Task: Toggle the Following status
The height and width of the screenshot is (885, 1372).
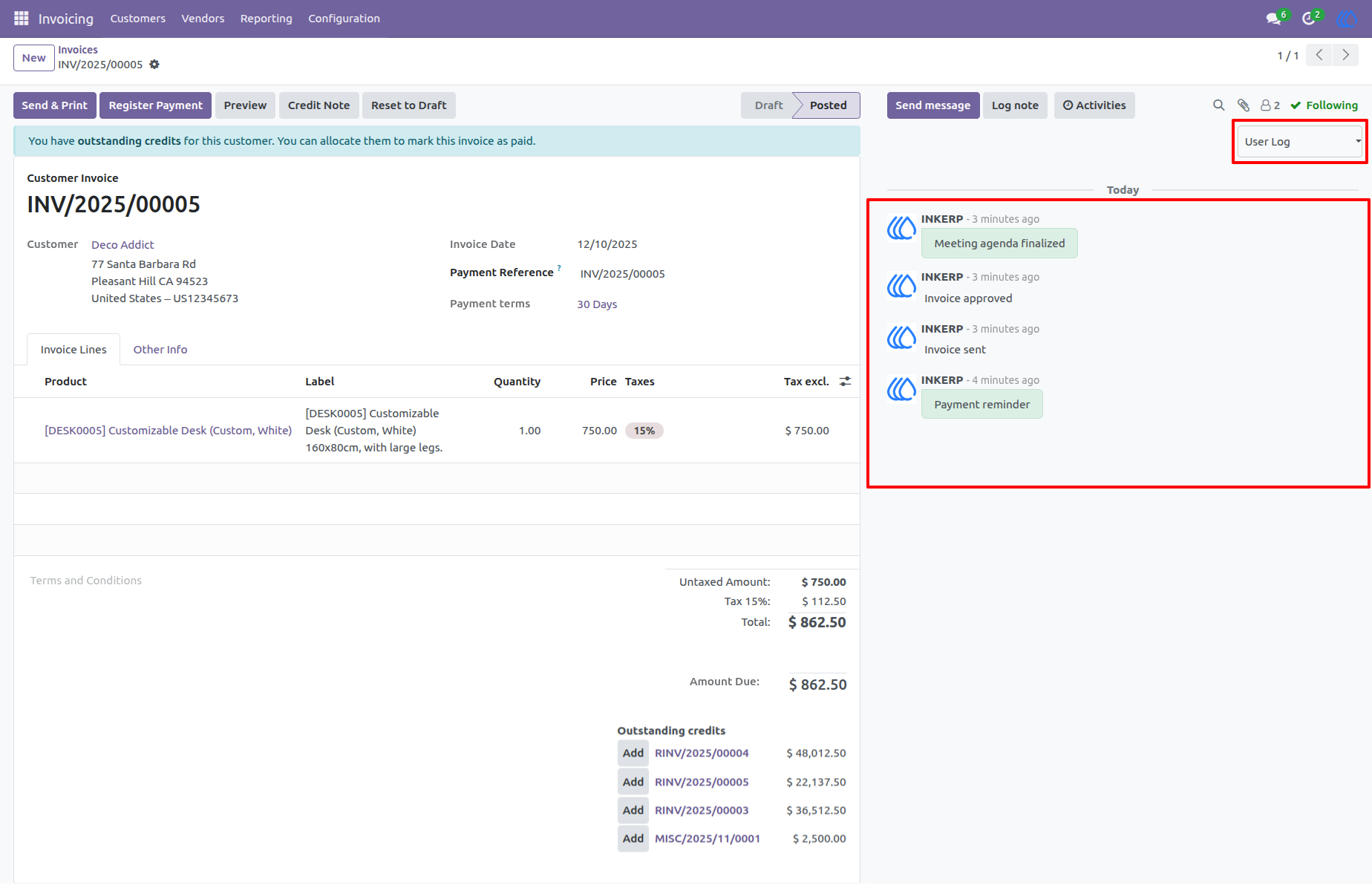Action: click(x=1324, y=105)
